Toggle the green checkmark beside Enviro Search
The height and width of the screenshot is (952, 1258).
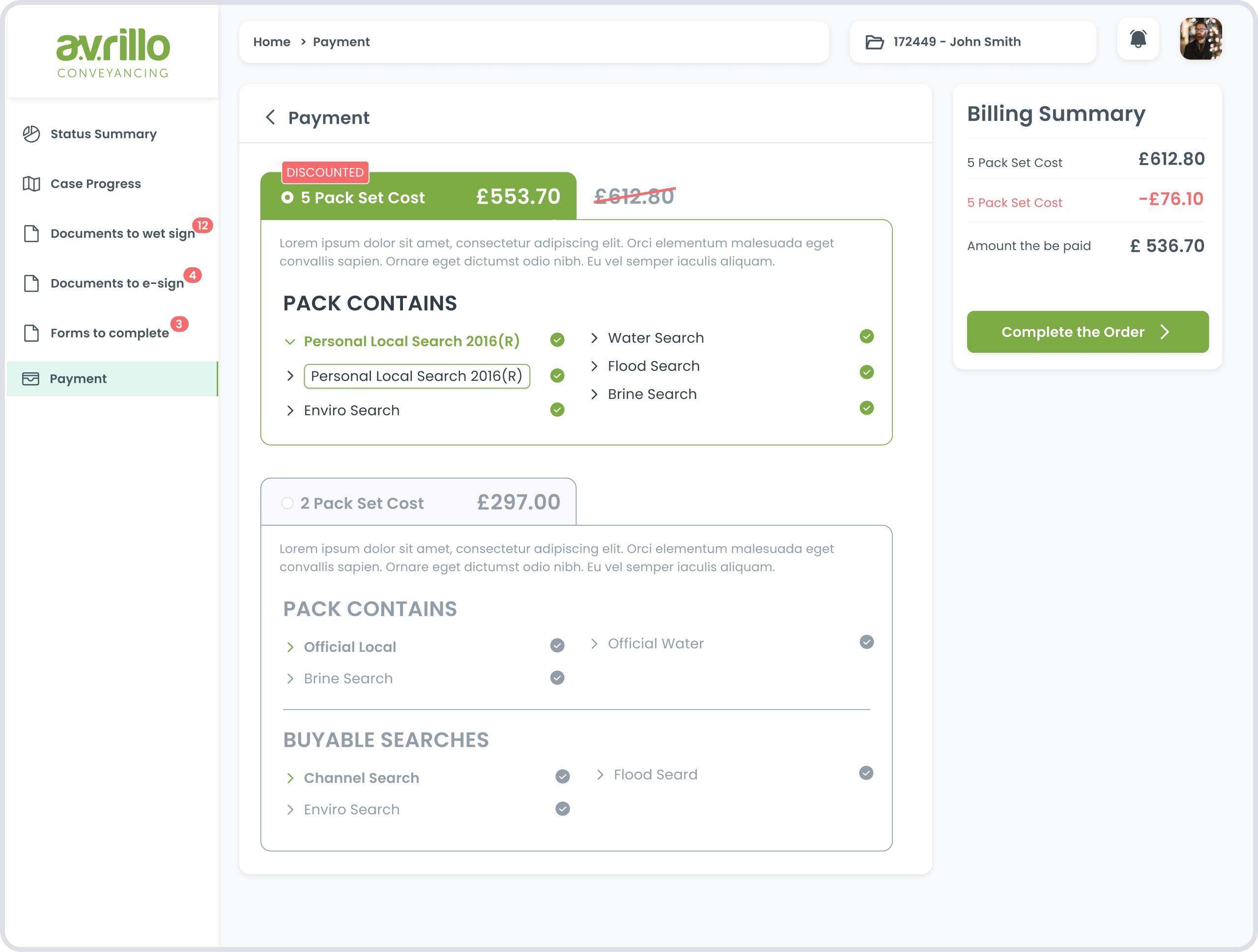pyautogui.click(x=557, y=410)
